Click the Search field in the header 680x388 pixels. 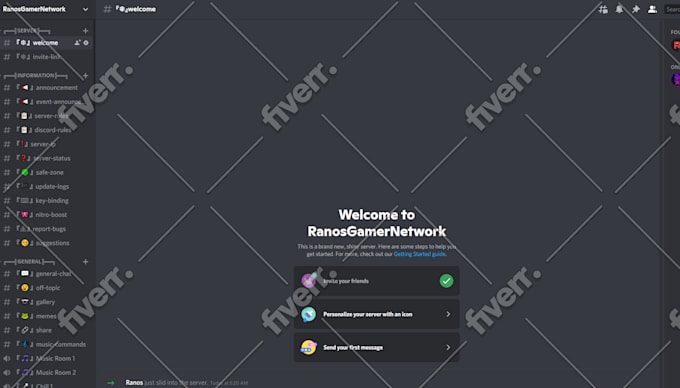[x=672, y=9]
